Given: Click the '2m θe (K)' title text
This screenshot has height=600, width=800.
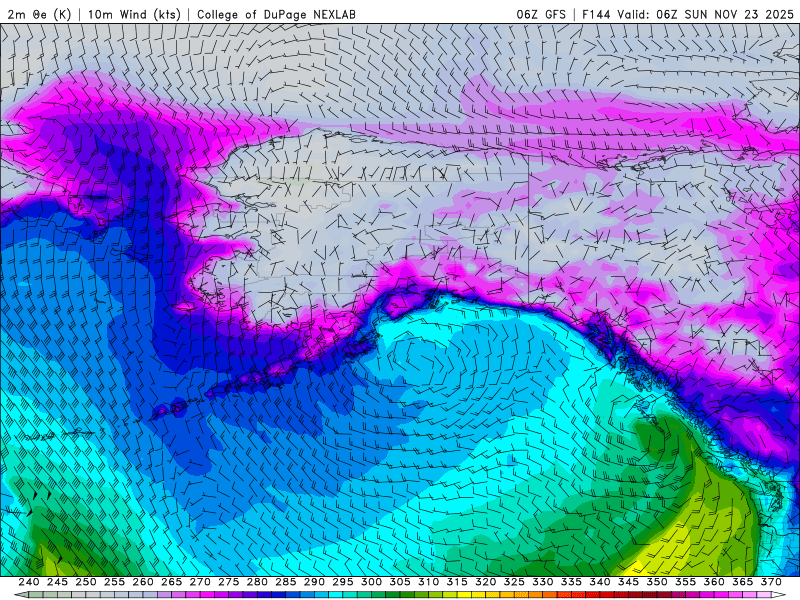Looking at the screenshot, I should point(39,14).
